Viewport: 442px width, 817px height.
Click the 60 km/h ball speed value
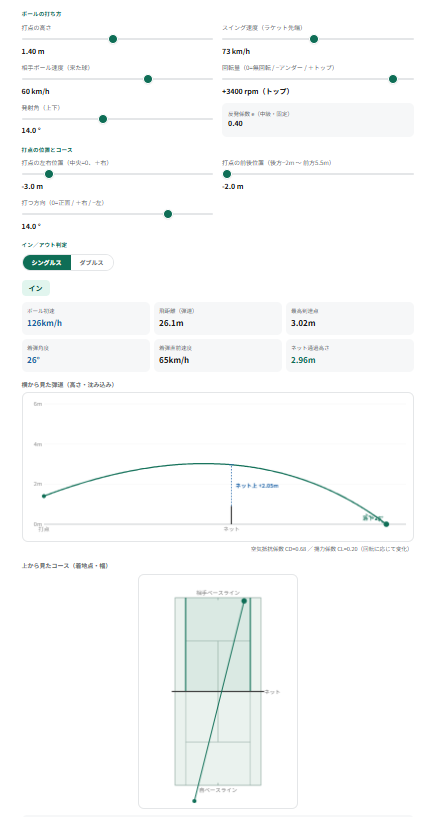click(35, 92)
